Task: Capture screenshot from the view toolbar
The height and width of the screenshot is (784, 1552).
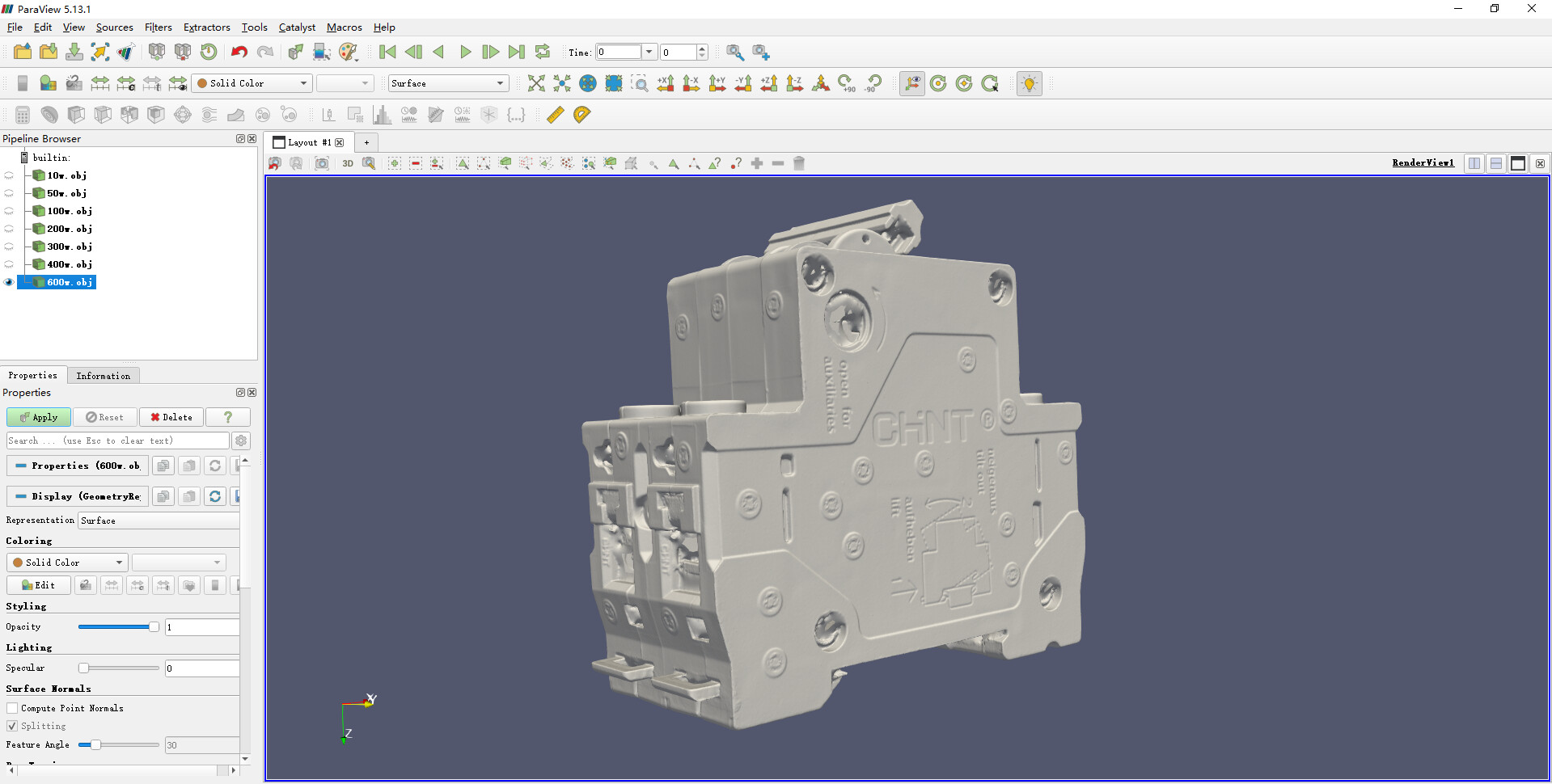Action: pos(322,163)
